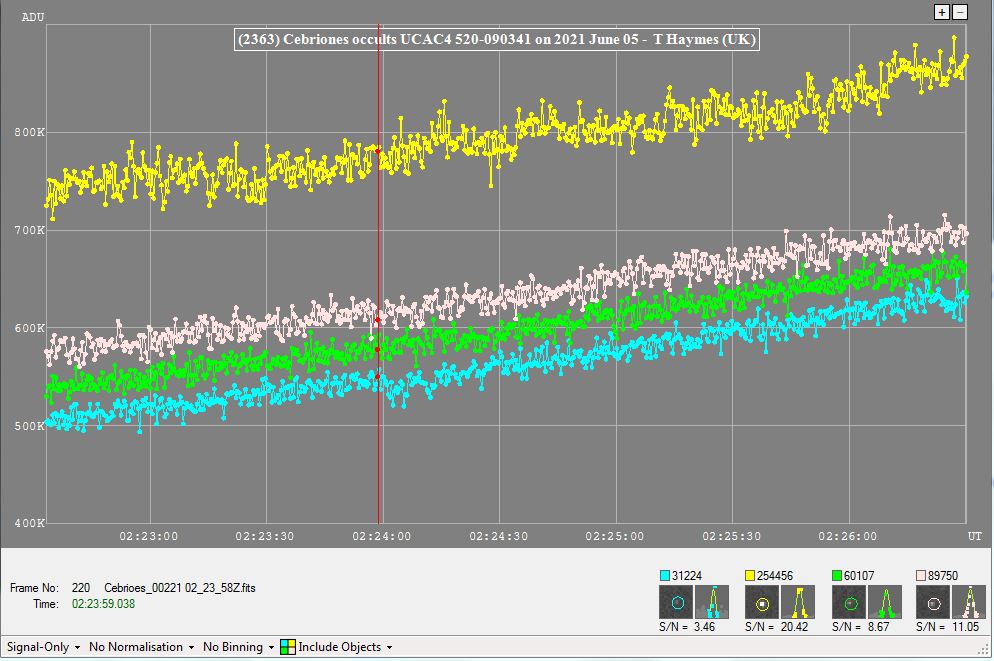The image size is (994, 661).
Task: Open the No Binning dropdown menu
Action: 238,647
